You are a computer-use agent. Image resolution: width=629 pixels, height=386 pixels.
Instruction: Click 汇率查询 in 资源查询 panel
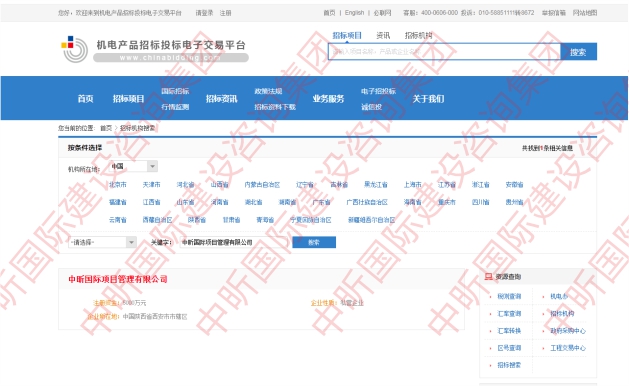tap(509, 314)
